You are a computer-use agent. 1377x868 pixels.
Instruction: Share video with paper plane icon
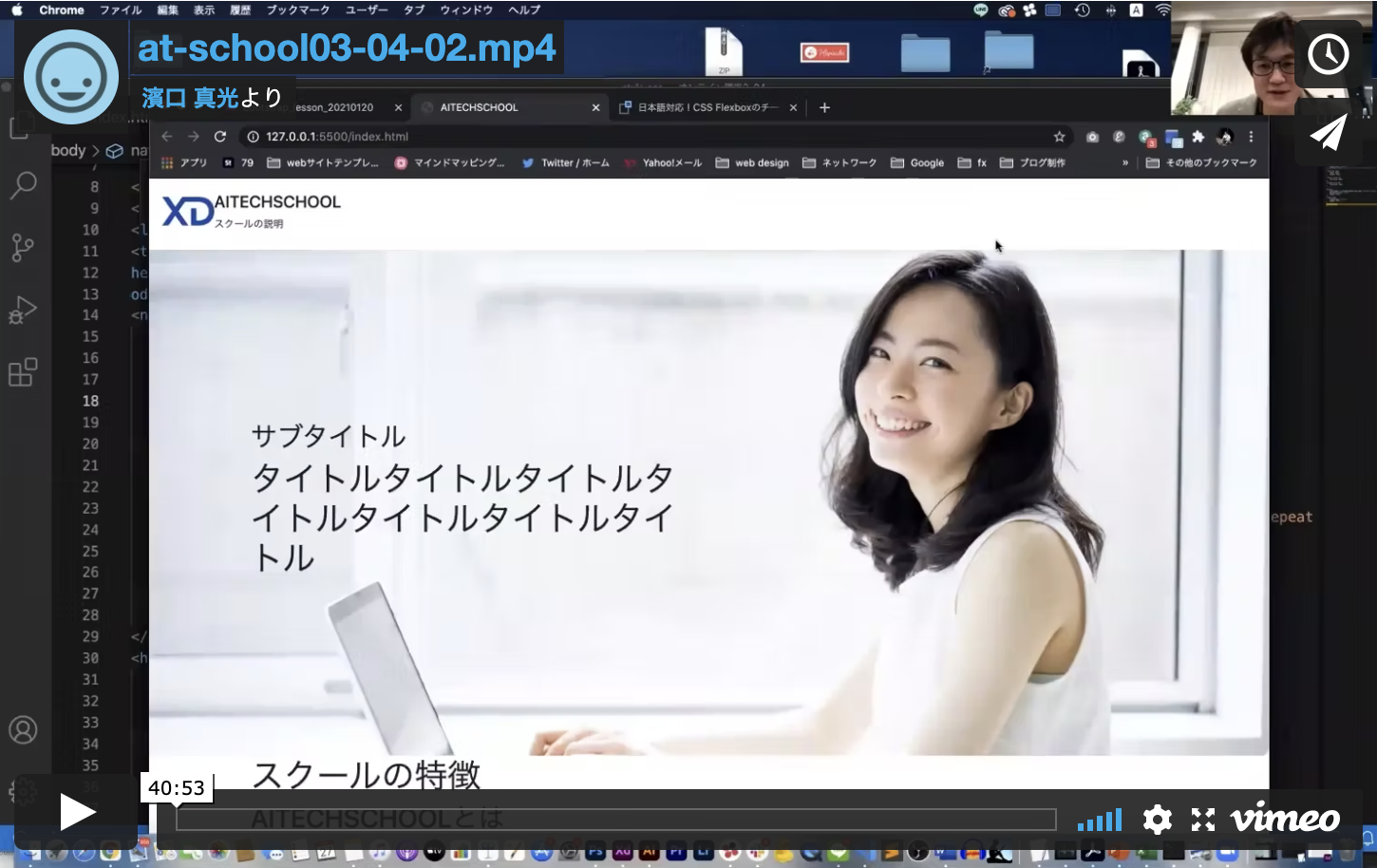(1328, 133)
